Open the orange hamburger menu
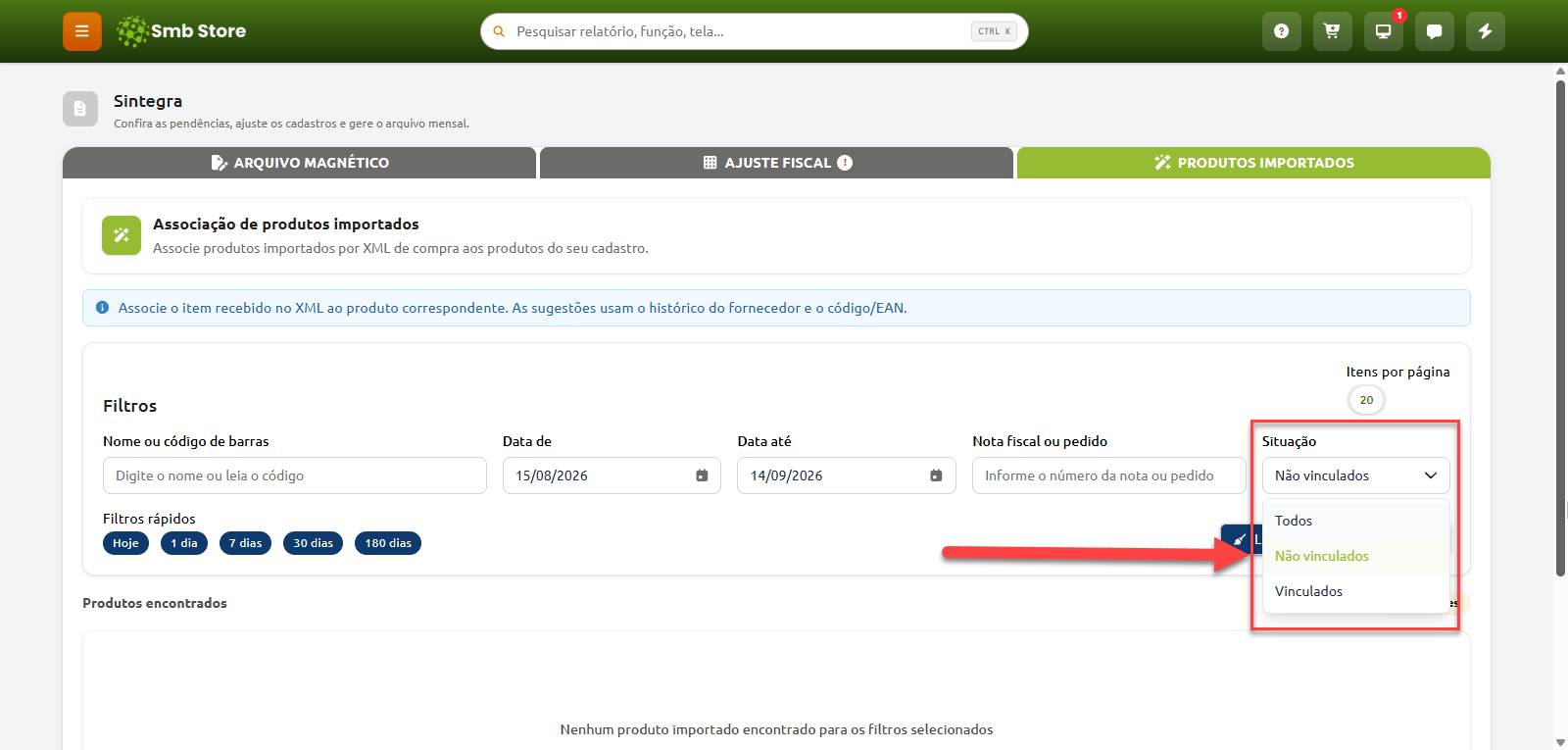This screenshot has height=750, width=1568. tap(82, 31)
